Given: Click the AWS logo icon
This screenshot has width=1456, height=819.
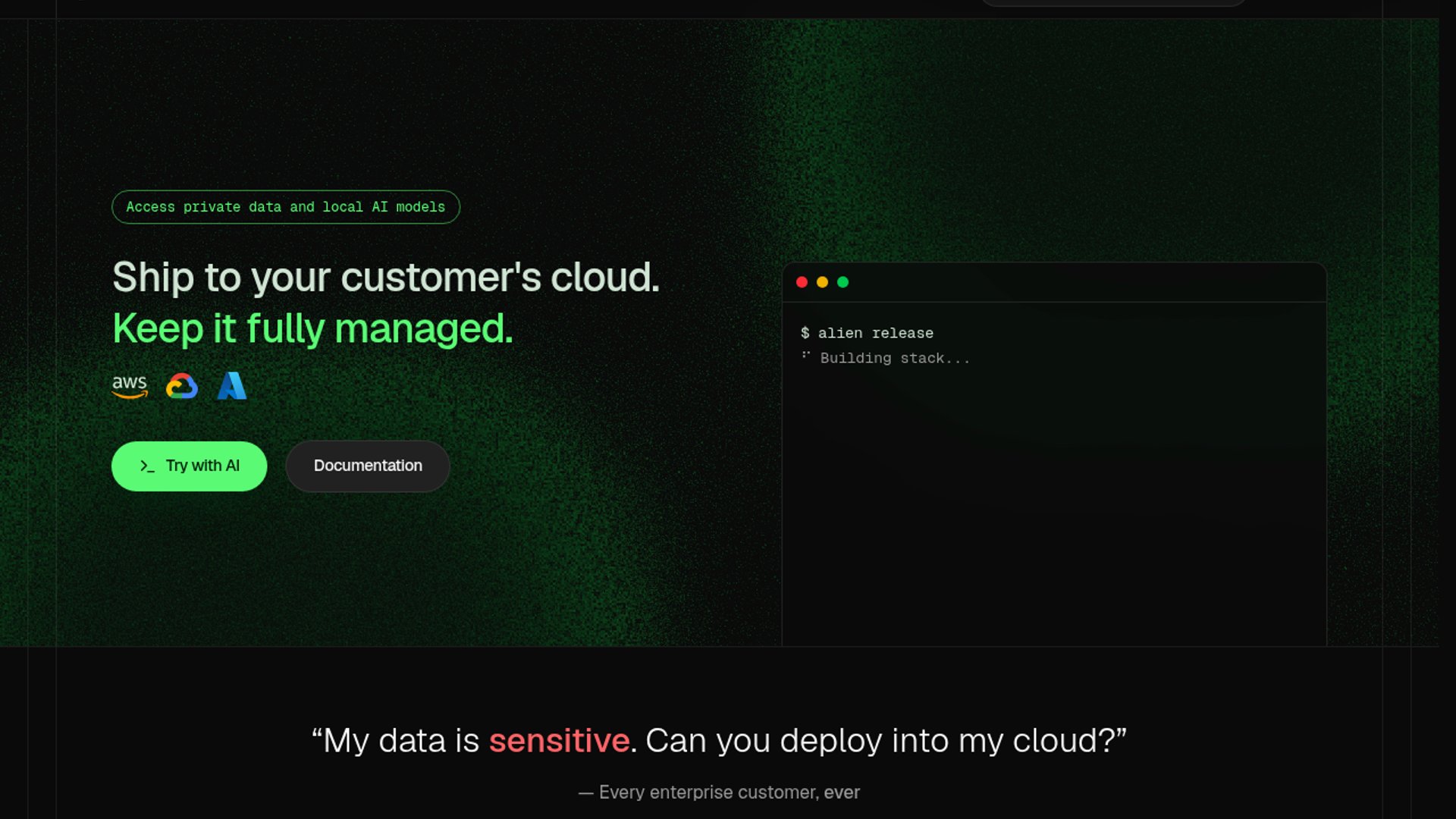Looking at the screenshot, I should tap(130, 386).
